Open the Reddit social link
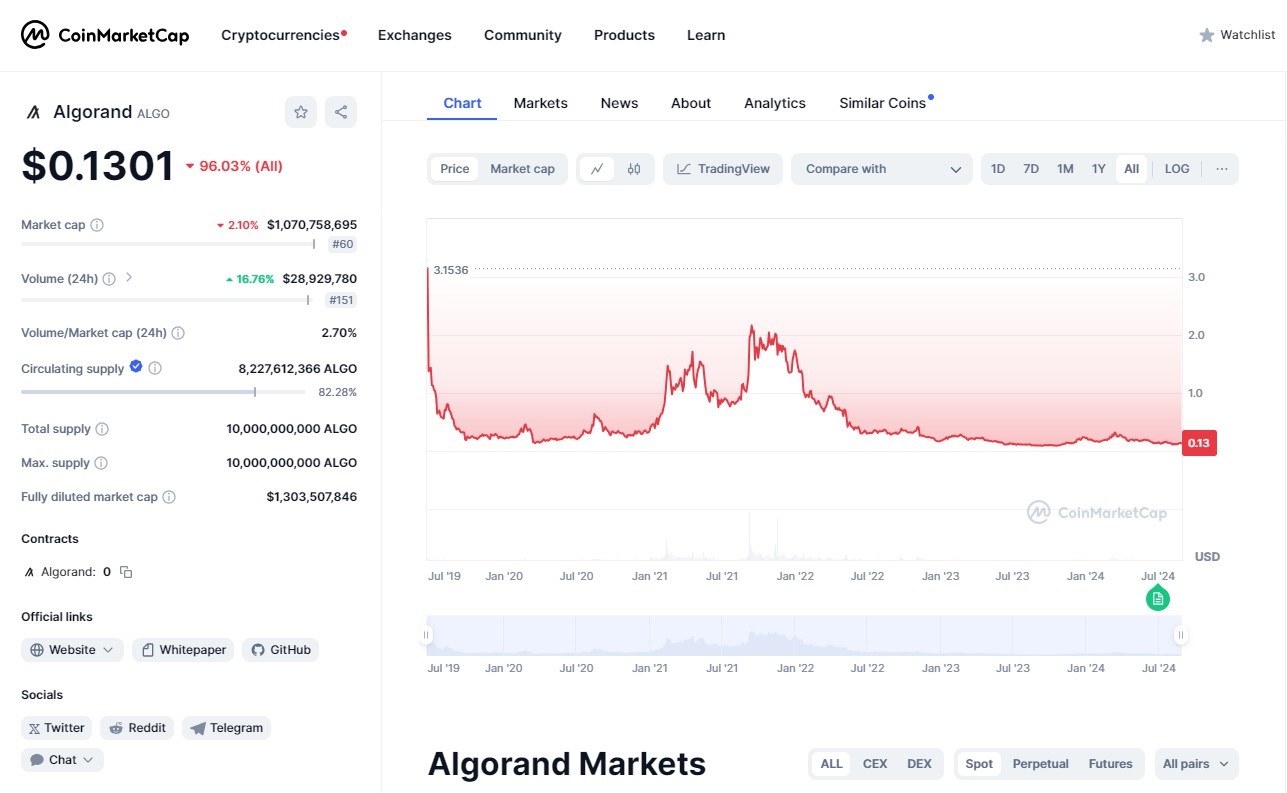Image resolution: width=1287 pixels, height=793 pixels. pos(137,728)
